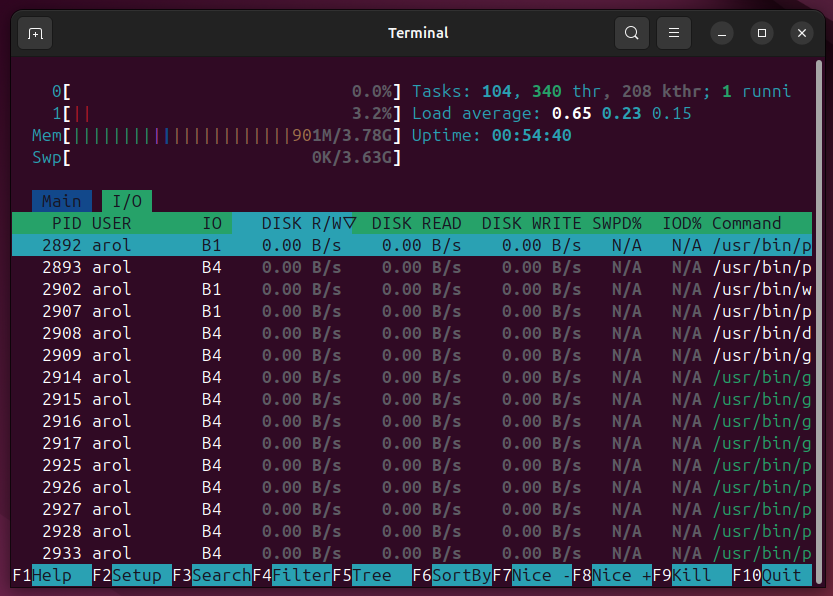Viewport: 833px width, 596px height.
Task: Toggle F5 Tree view
Action: coord(372,575)
